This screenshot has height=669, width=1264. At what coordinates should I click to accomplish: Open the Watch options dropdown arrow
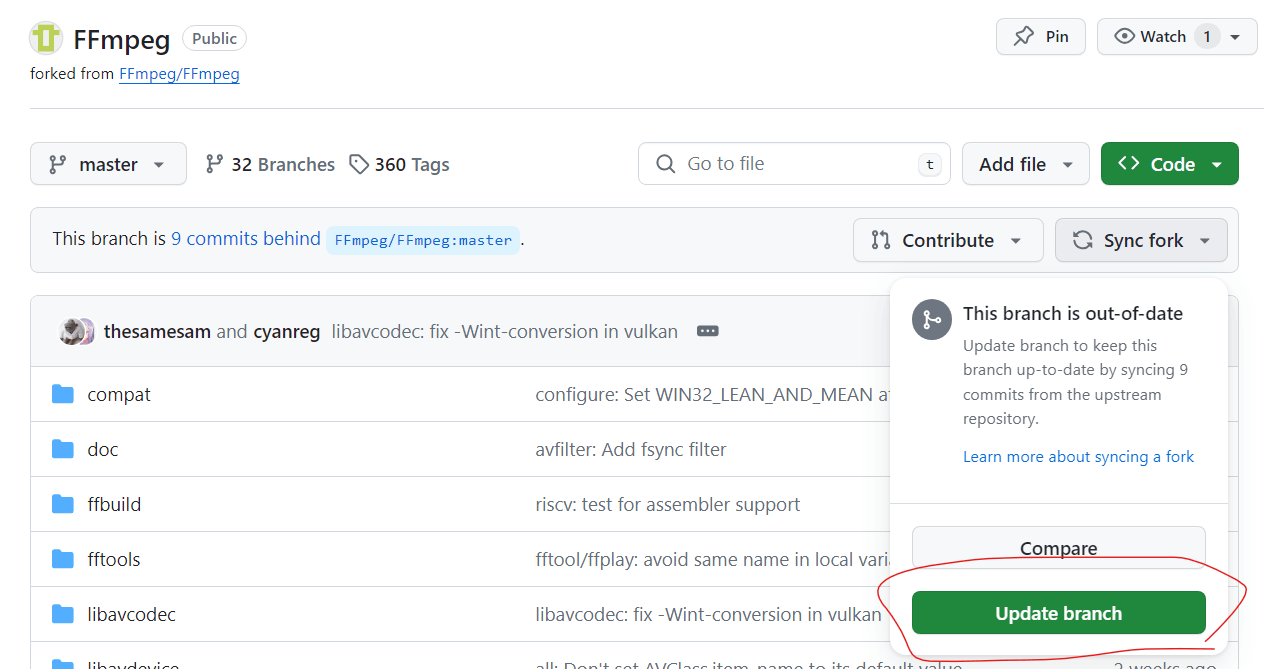(1236, 37)
